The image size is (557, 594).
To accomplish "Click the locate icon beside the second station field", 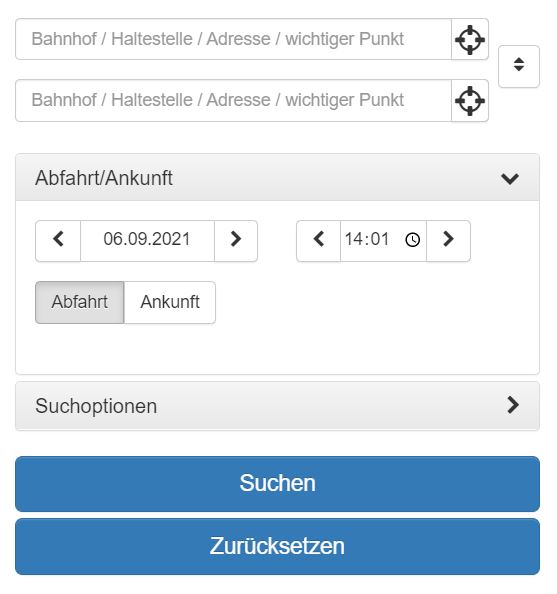I will 470,101.
